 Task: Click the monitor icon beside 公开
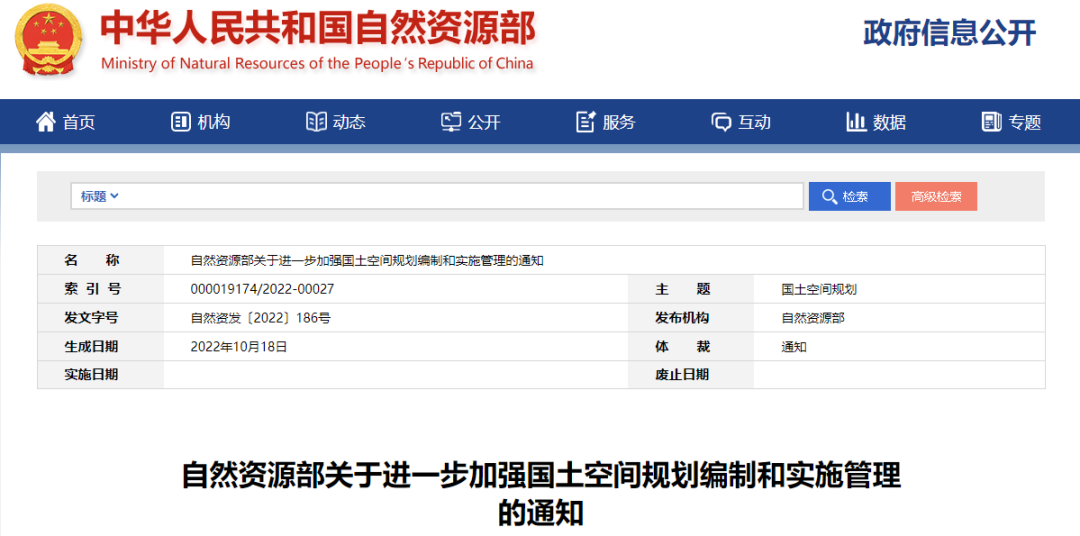coord(452,122)
